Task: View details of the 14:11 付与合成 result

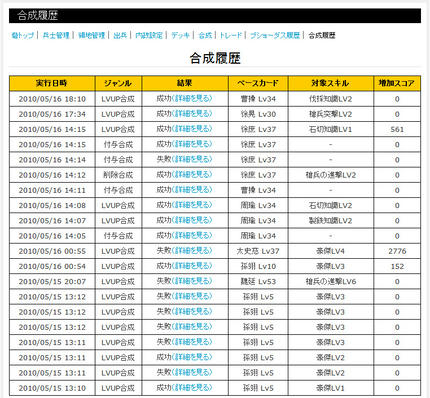Action: click(x=192, y=190)
